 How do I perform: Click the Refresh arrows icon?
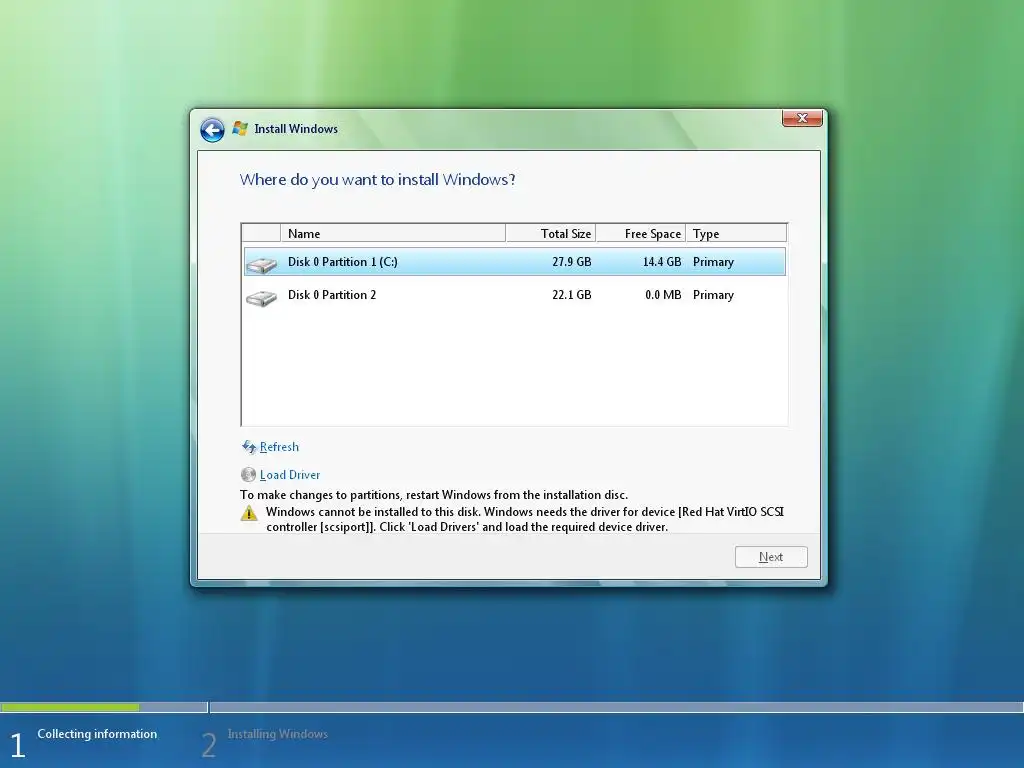[x=249, y=447]
